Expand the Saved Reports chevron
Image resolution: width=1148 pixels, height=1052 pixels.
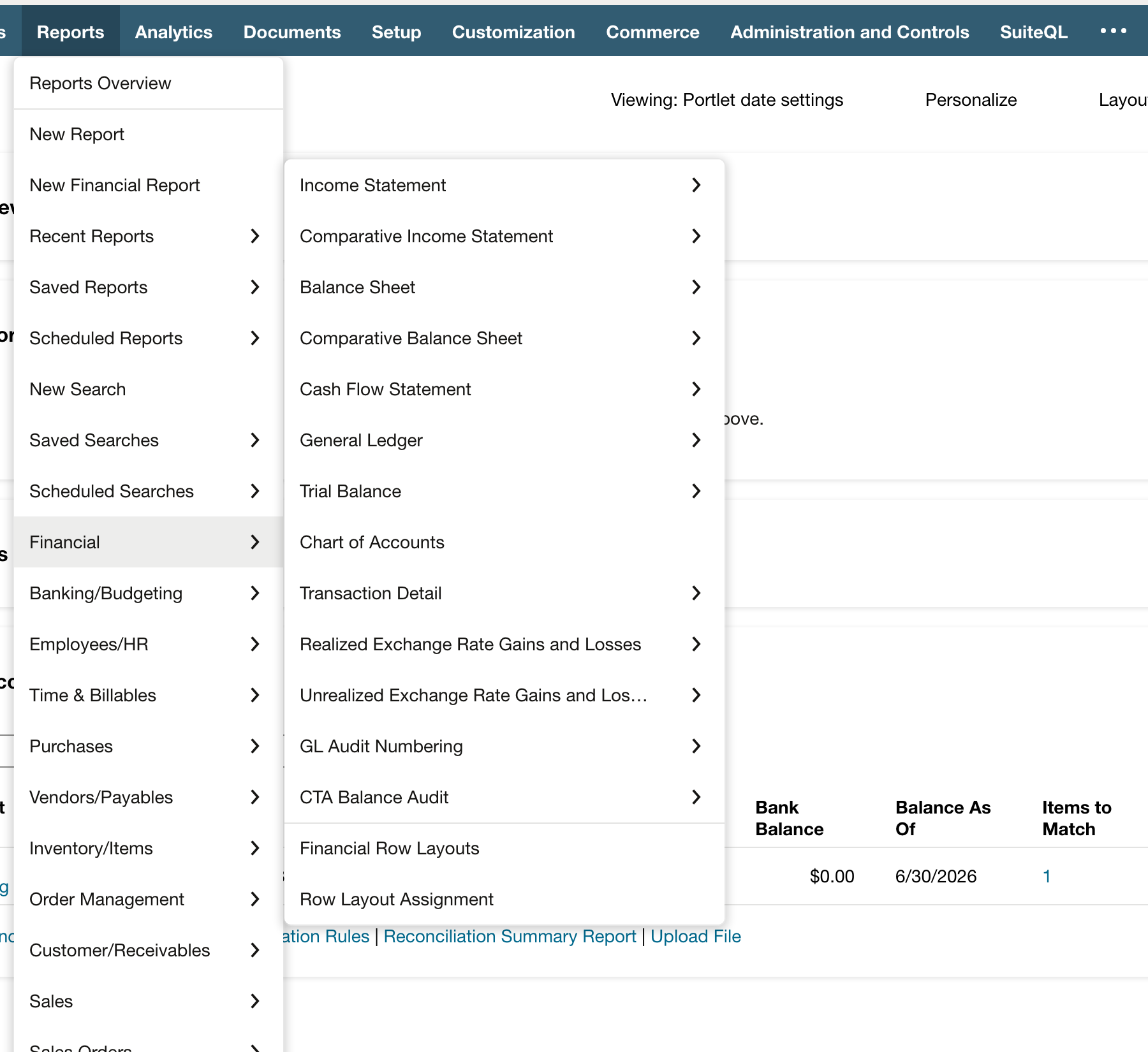254,287
